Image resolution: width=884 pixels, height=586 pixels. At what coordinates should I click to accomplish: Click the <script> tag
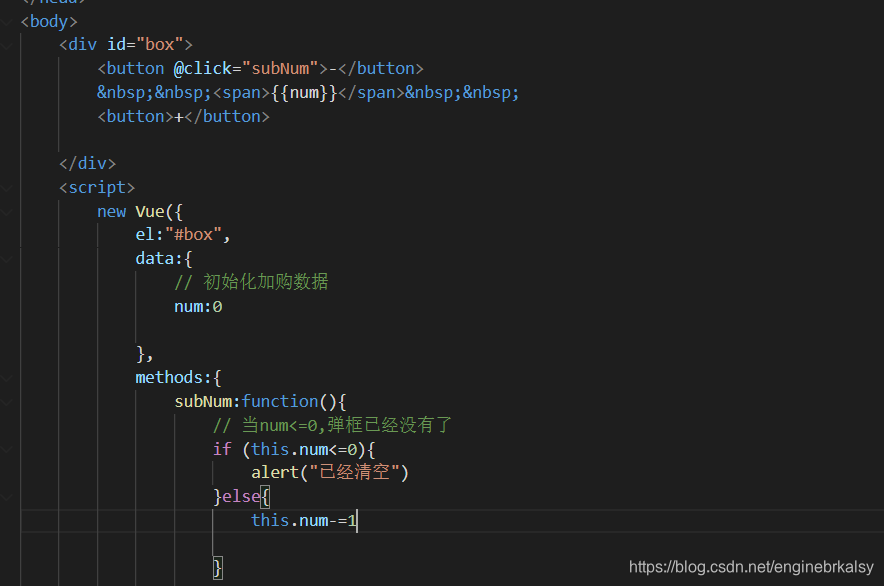click(x=97, y=187)
